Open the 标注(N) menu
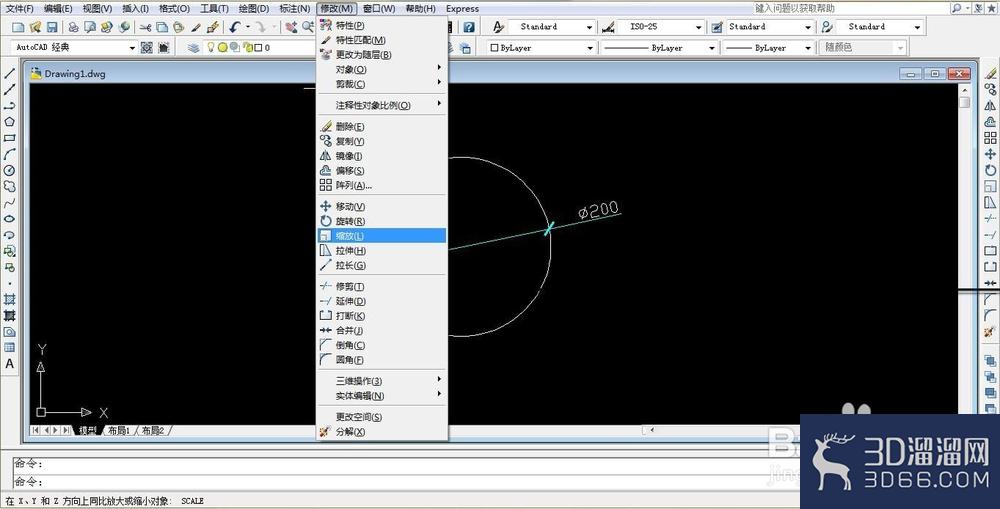Image resolution: width=1000 pixels, height=509 pixels. coord(295,8)
